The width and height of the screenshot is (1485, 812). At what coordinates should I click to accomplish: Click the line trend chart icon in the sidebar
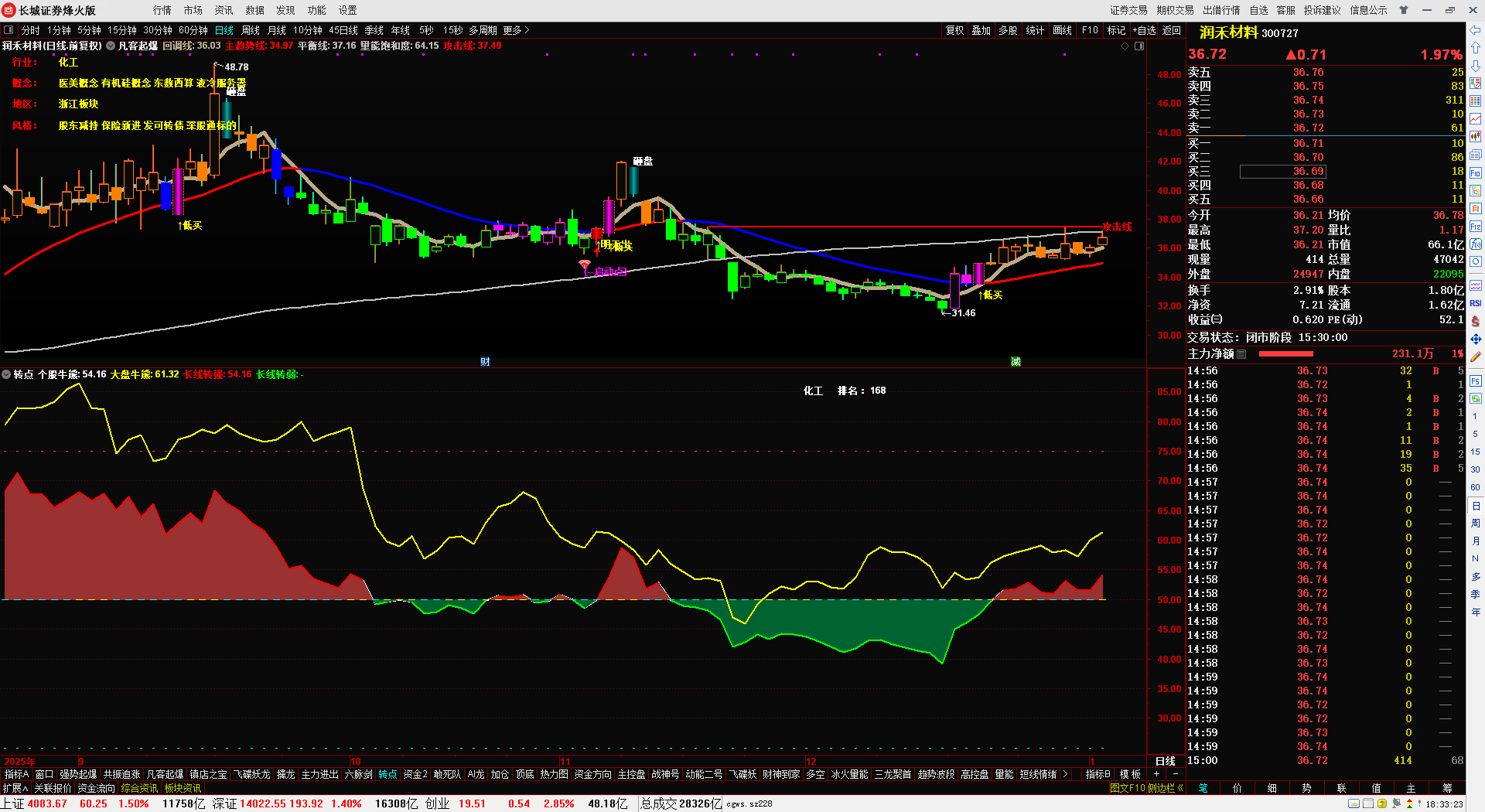pyautogui.click(x=1476, y=119)
